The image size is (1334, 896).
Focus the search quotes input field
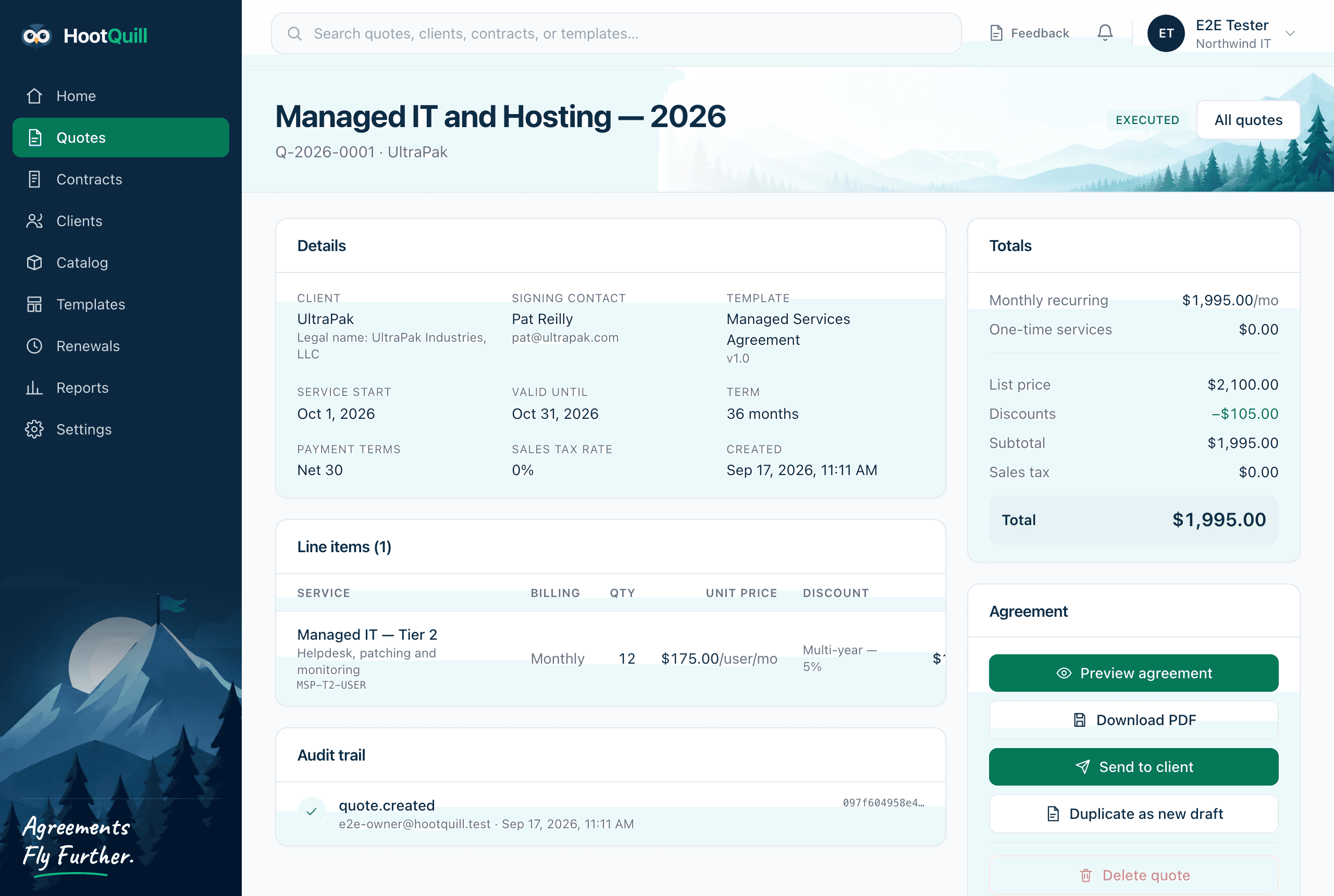pyautogui.click(x=616, y=34)
